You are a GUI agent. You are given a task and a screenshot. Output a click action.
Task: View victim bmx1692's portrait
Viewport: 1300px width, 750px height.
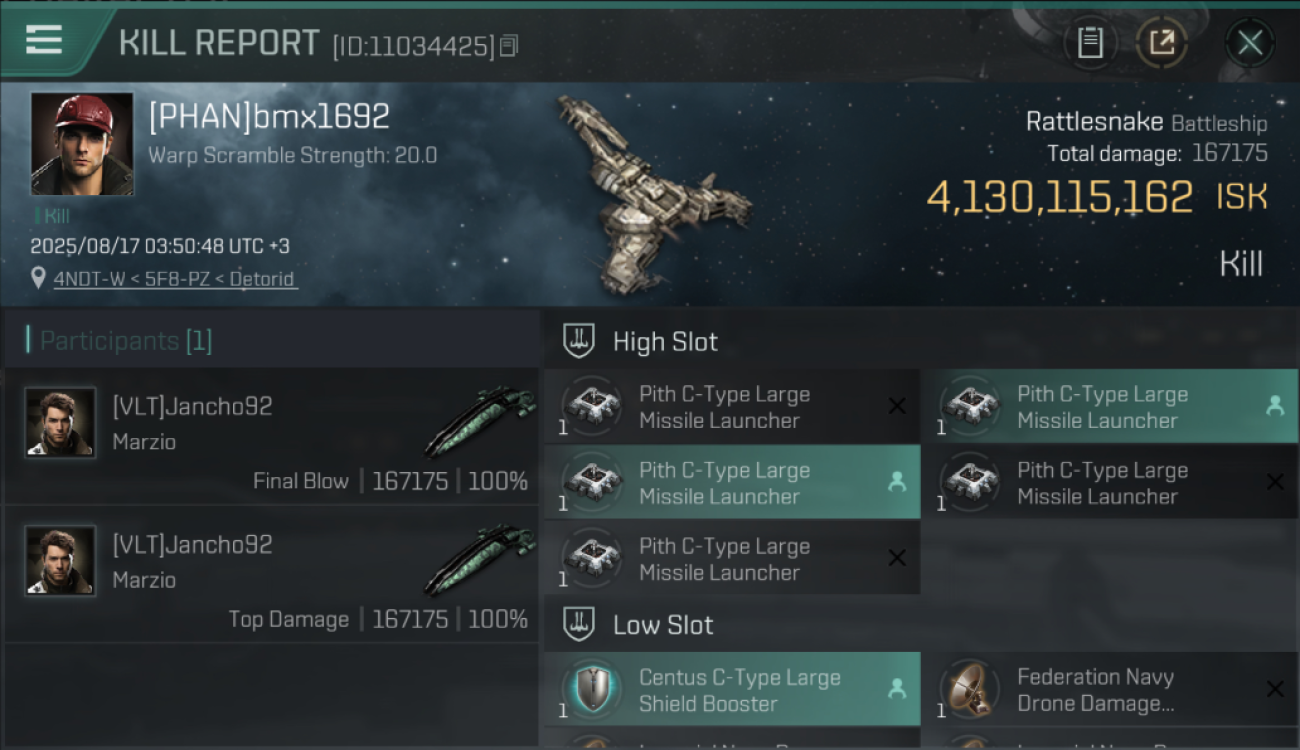[82, 144]
